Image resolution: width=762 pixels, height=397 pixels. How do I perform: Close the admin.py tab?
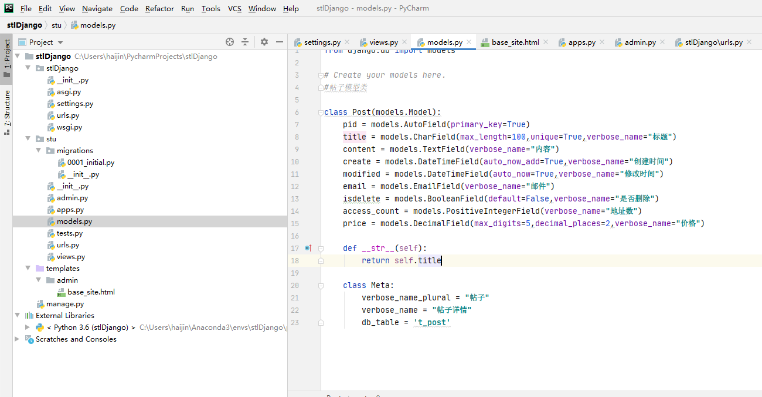coord(662,42)
